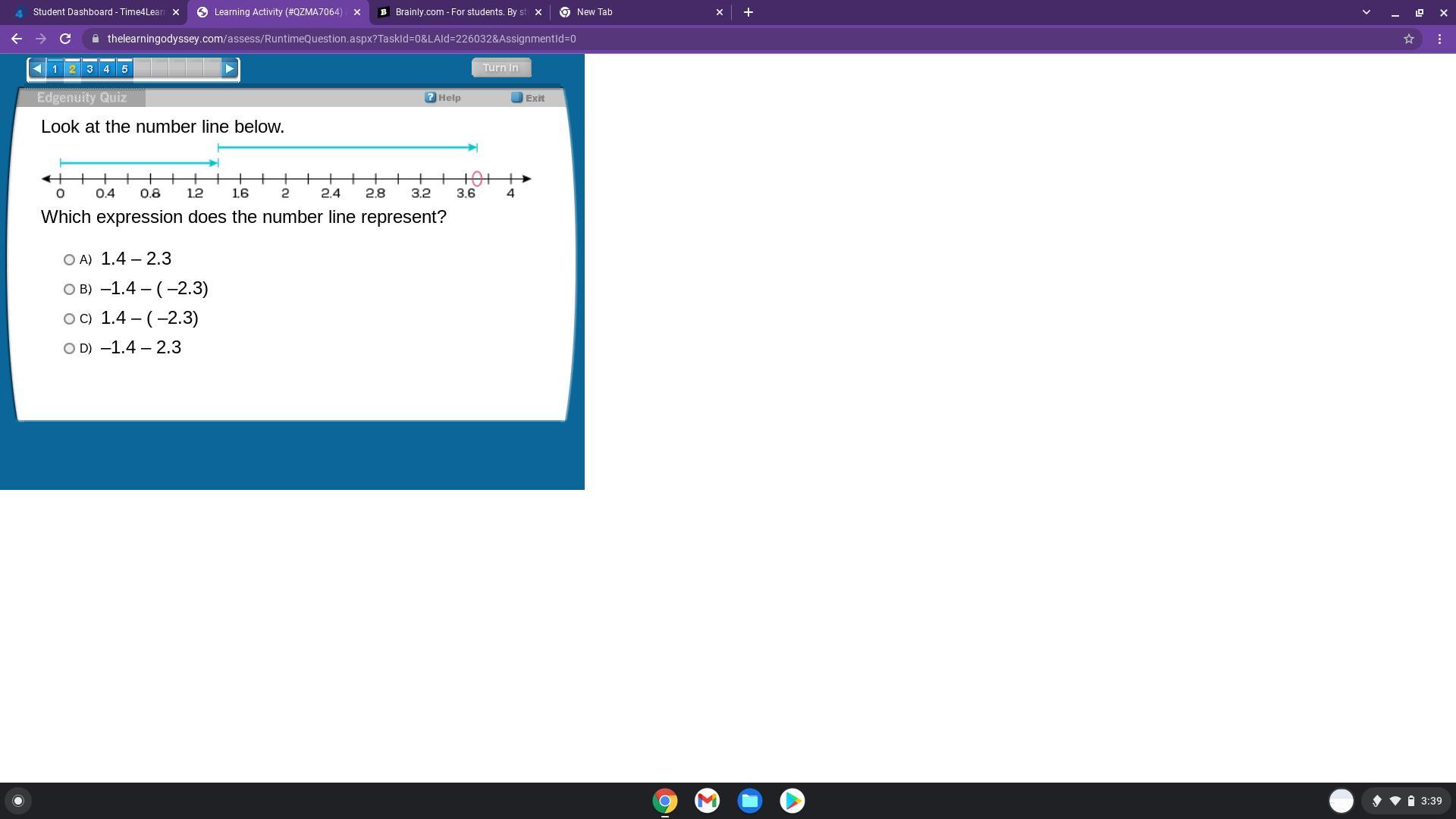
Task: Jump to question 4 in navigator
Action: [x=107, y=69]
